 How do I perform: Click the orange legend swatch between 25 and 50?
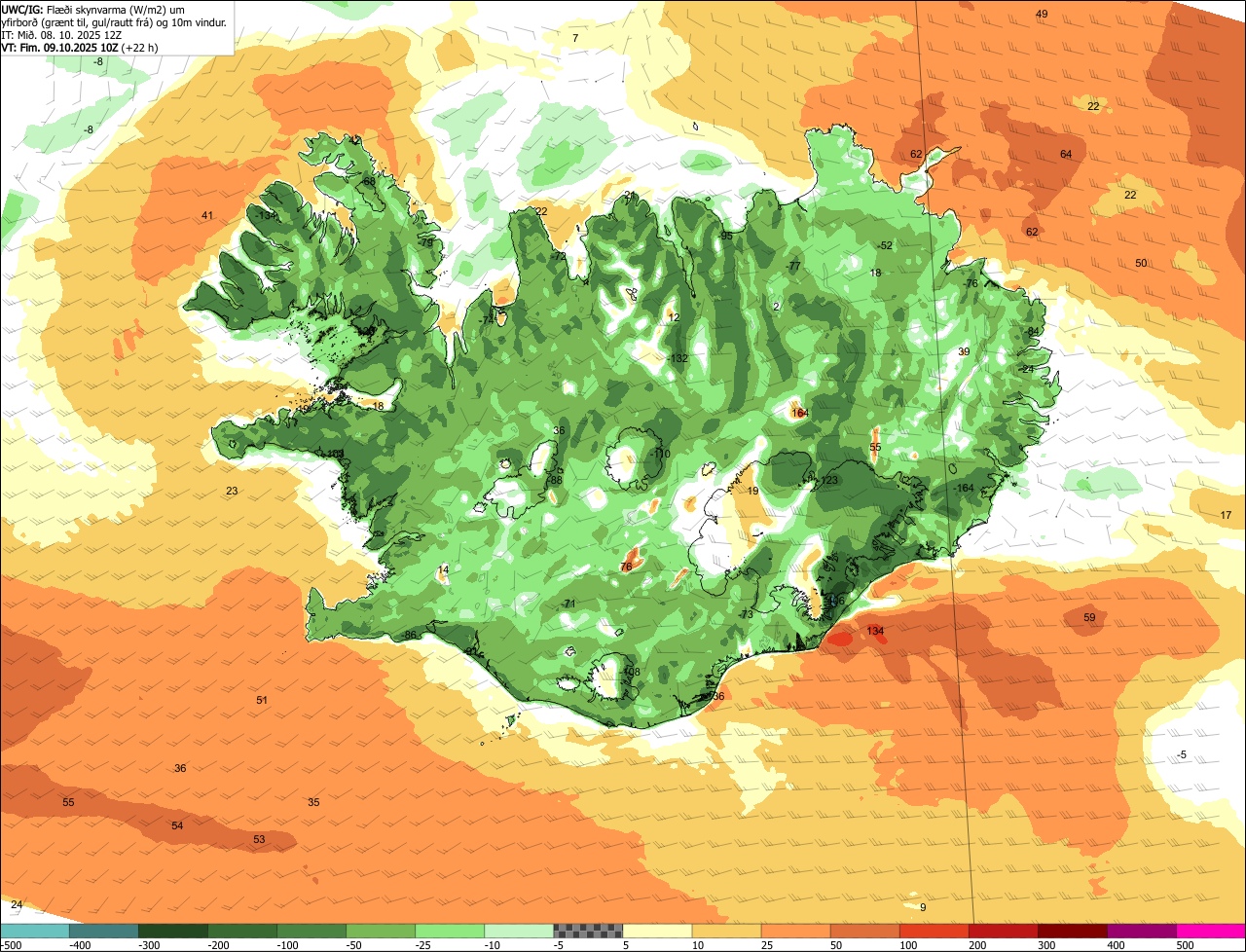point(795,931)
